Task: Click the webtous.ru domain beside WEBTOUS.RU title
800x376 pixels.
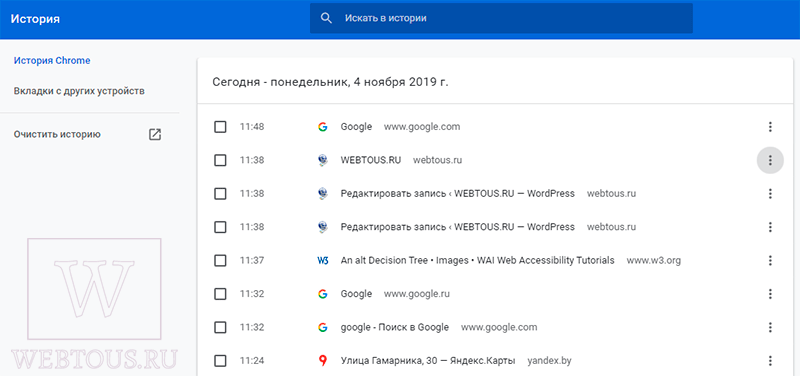Action: point(437,160)
